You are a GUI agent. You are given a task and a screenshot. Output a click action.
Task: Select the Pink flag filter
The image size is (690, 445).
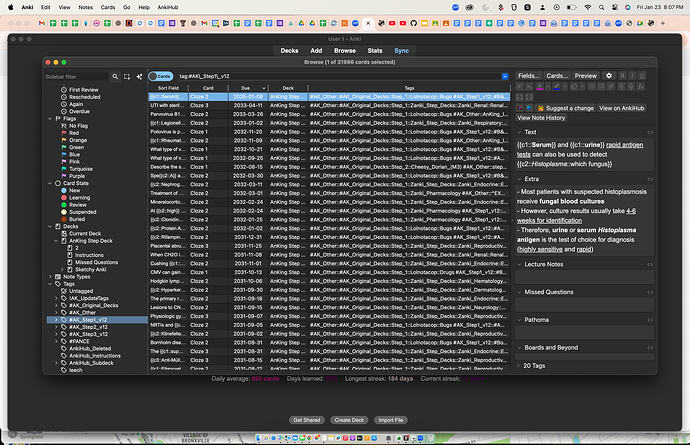click(74, 162)
